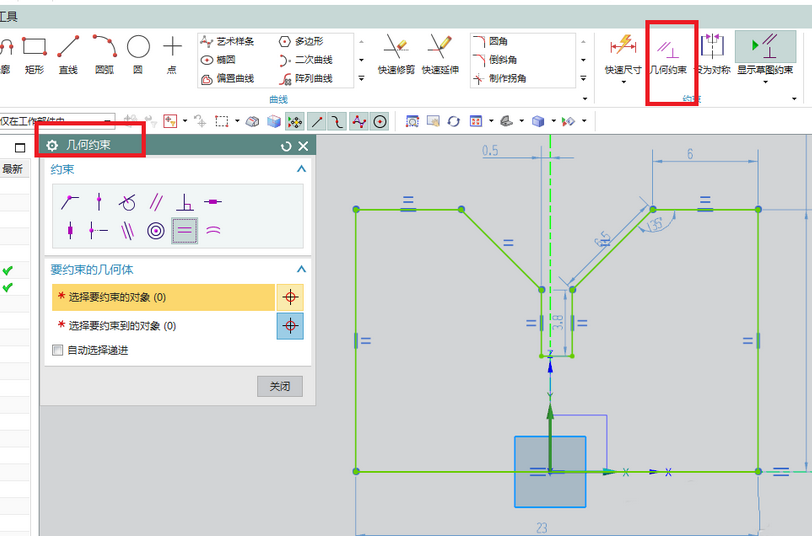This screenshot has width=812, height=536.
Task: Activate the equal length constraint button
Action: click(x=184, y=230)
